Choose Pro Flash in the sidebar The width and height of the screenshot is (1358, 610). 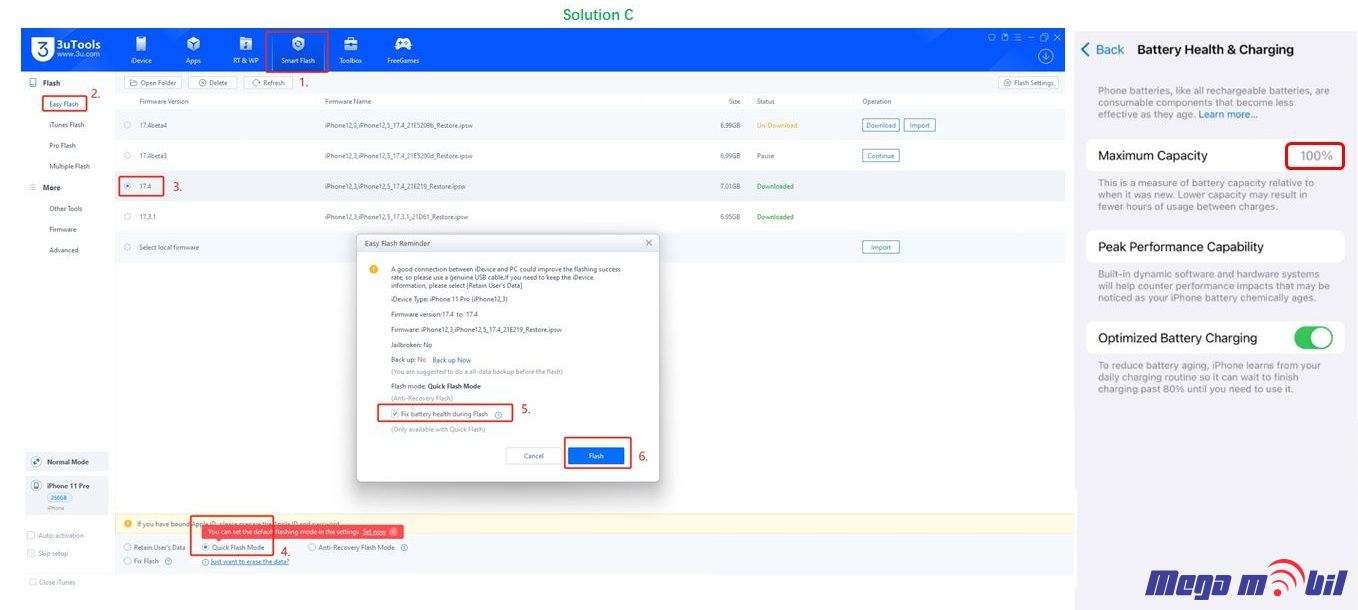(63, 146)
